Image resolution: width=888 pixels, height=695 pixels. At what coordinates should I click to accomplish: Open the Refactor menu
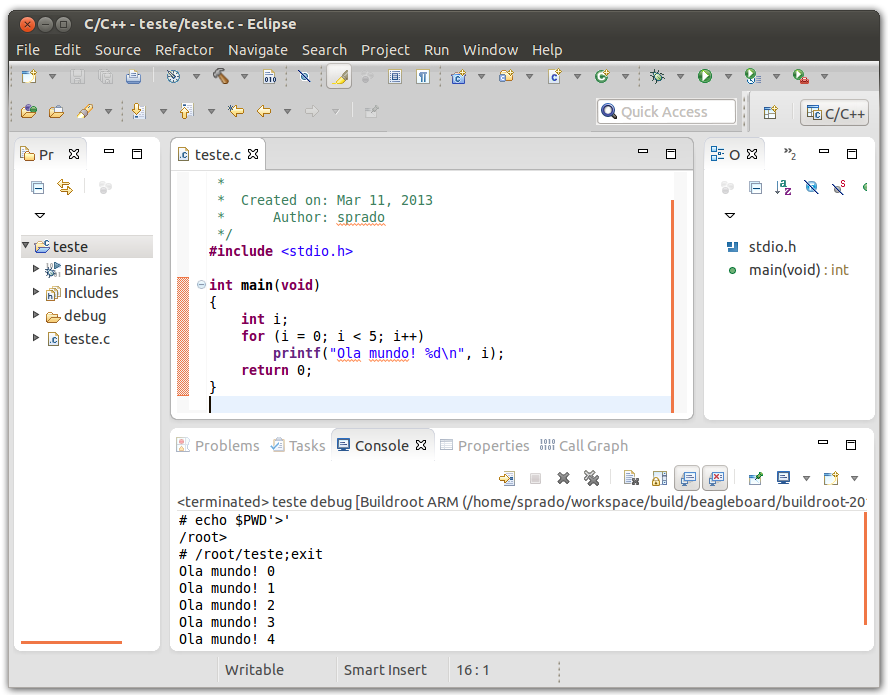point(184,50)
